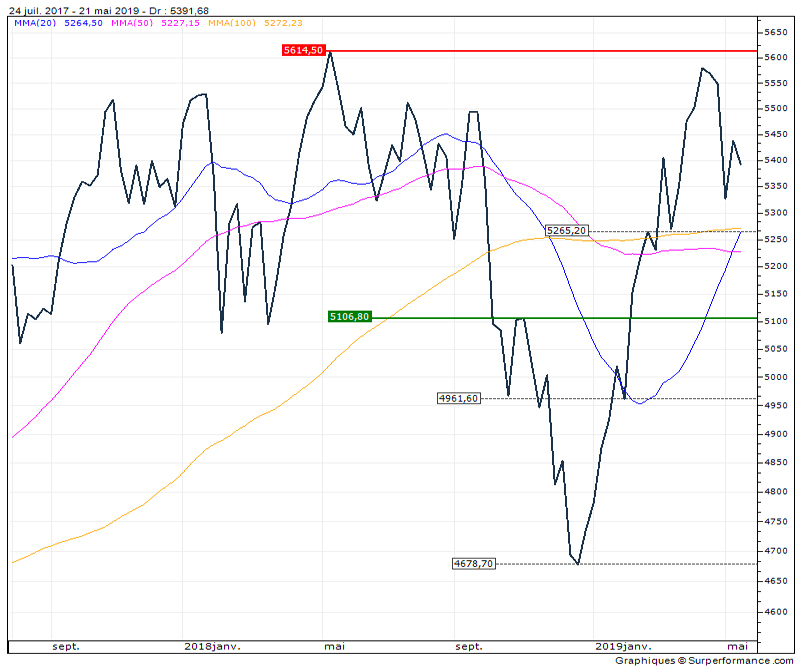Image resolution: width=800 pixels, height=667 pixels.
Task: Click the chart date range header text
Action: click(x=109, y=10)
